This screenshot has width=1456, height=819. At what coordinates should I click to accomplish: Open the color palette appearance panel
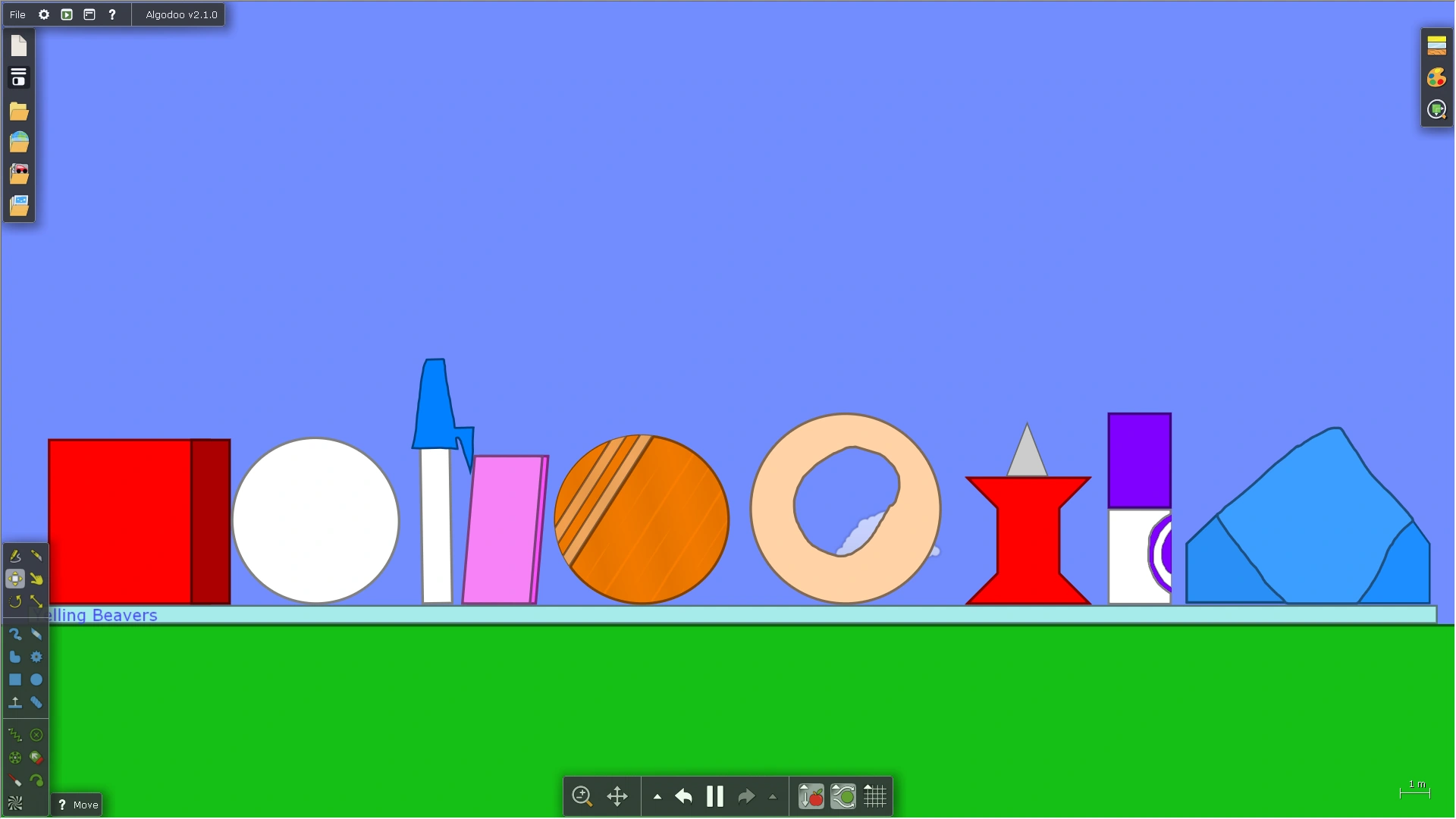coord(1436,77)
